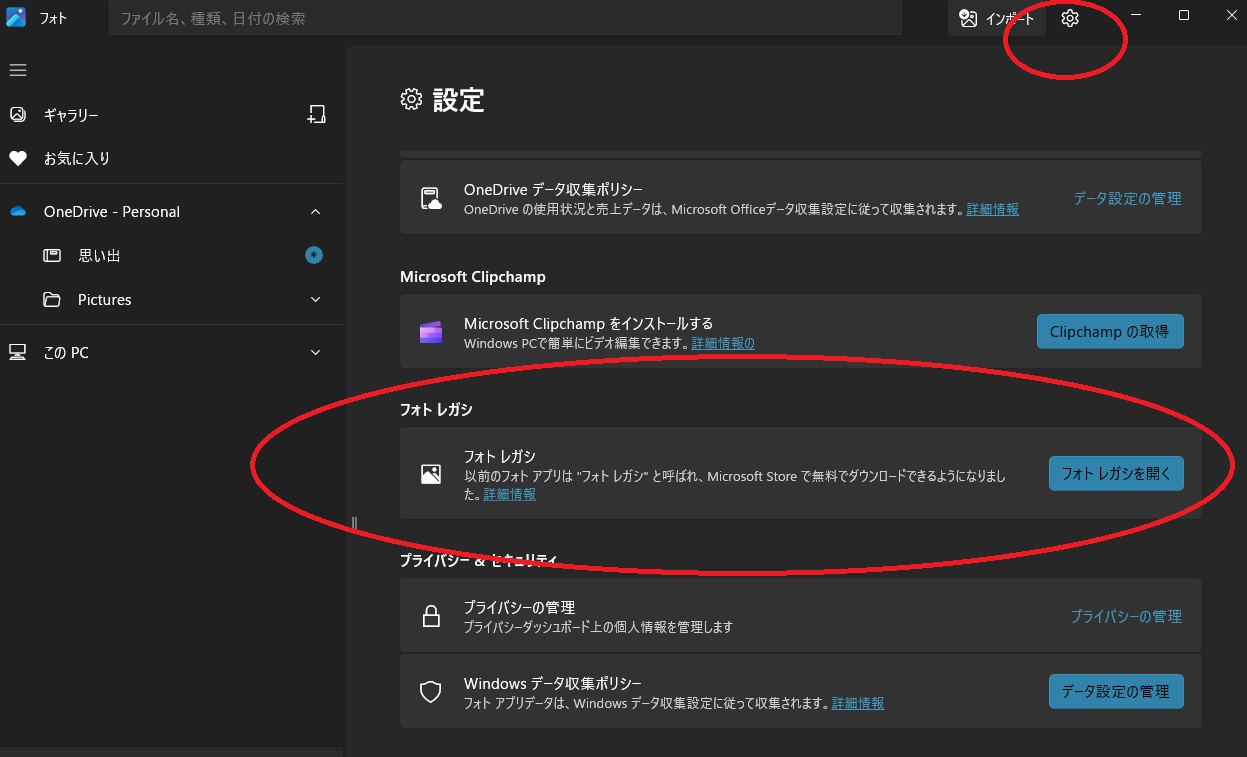Click the フォト レガシを開く button
Image resolution: width=1247 pixels, height=757 pixels.
[1115, 473]
